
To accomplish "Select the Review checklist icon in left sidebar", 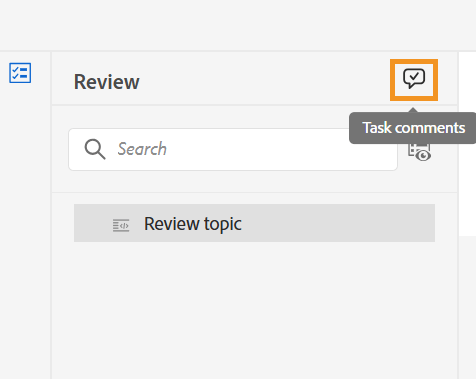I will (x=20, y=73).
